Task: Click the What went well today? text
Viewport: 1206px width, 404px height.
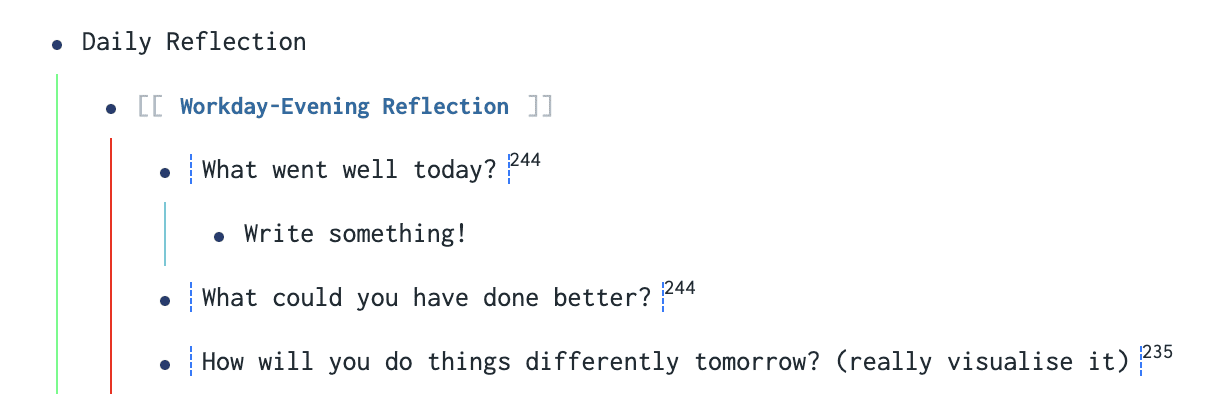Action: coord(349,170)
